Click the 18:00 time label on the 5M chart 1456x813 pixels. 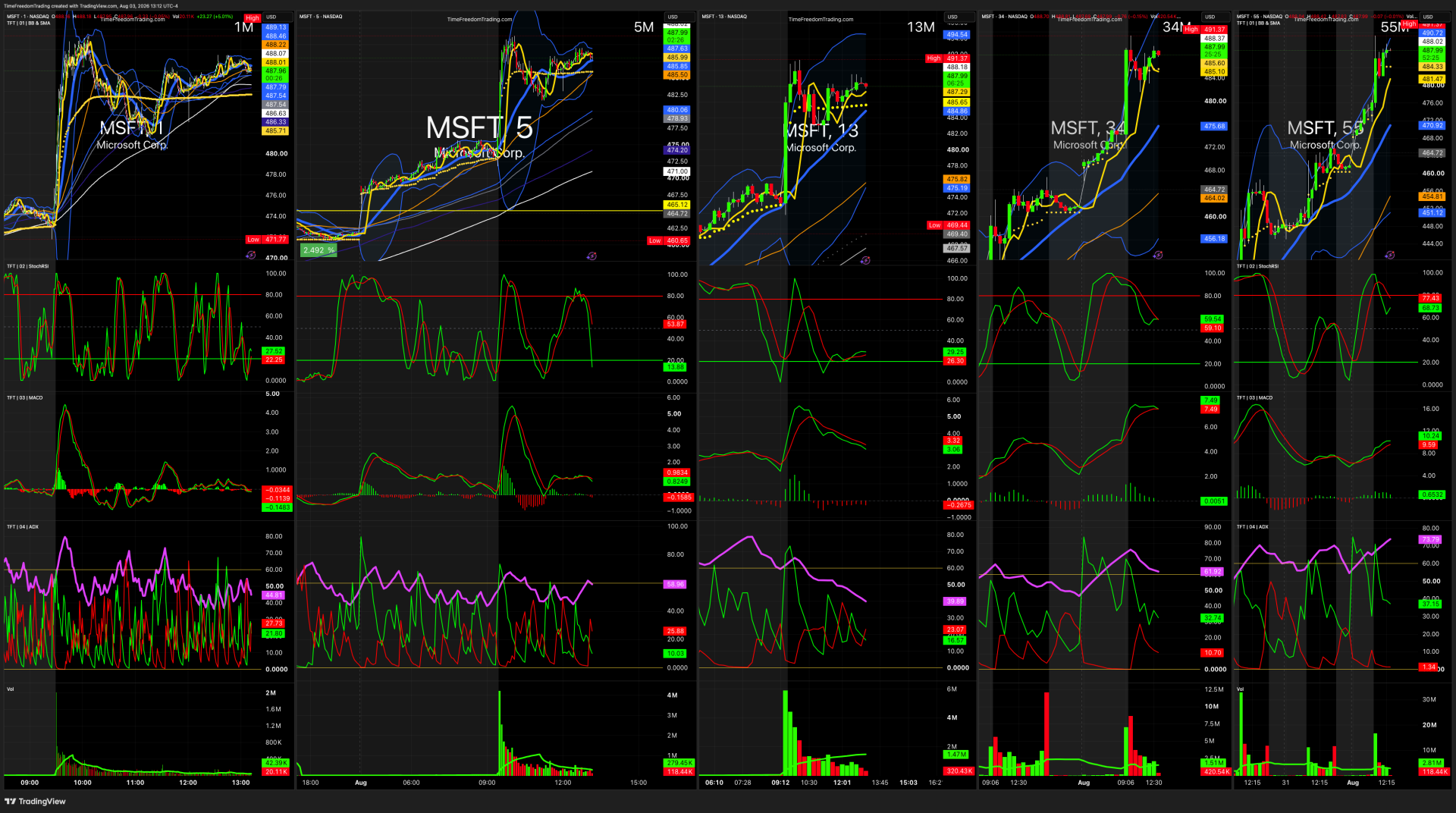click(x=310, y=783)
